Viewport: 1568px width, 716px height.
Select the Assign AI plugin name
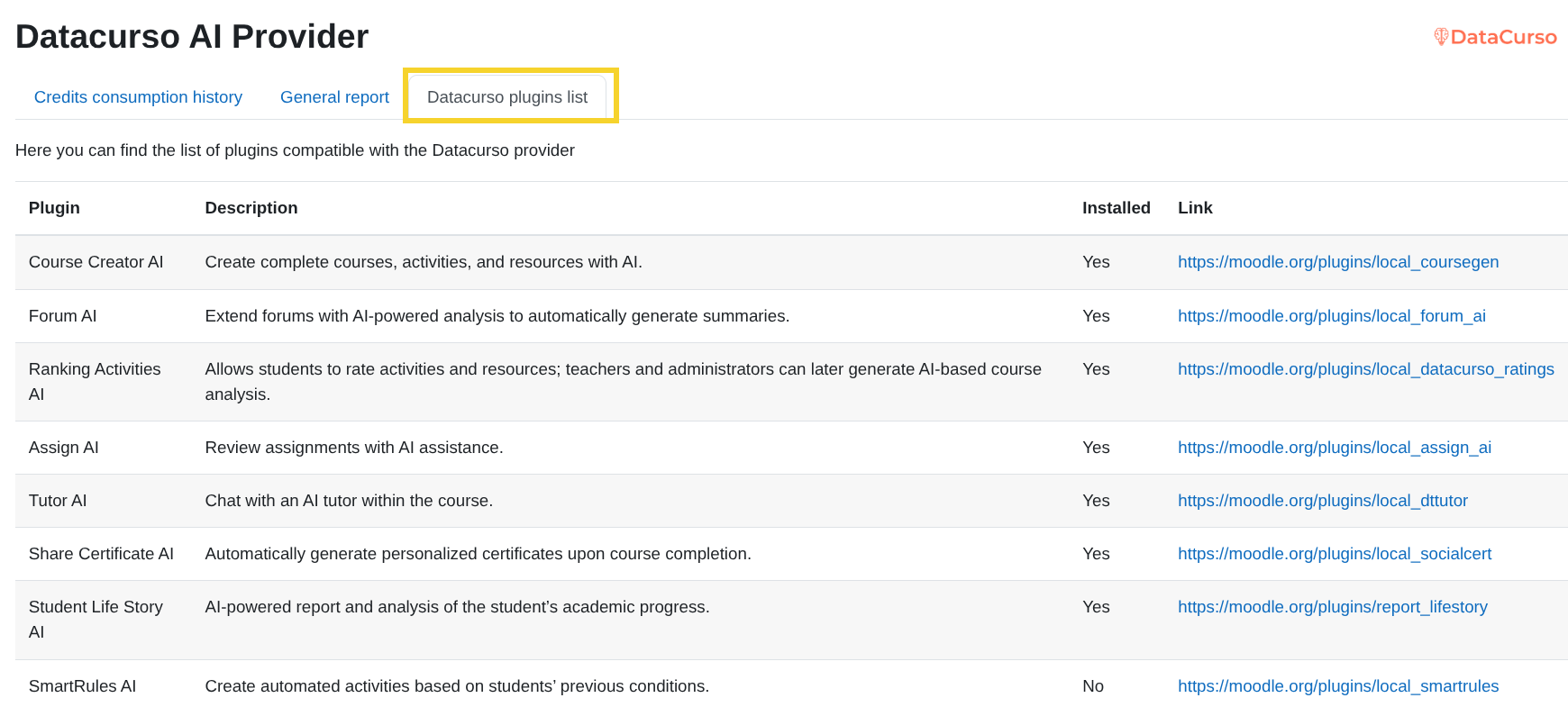64,448
